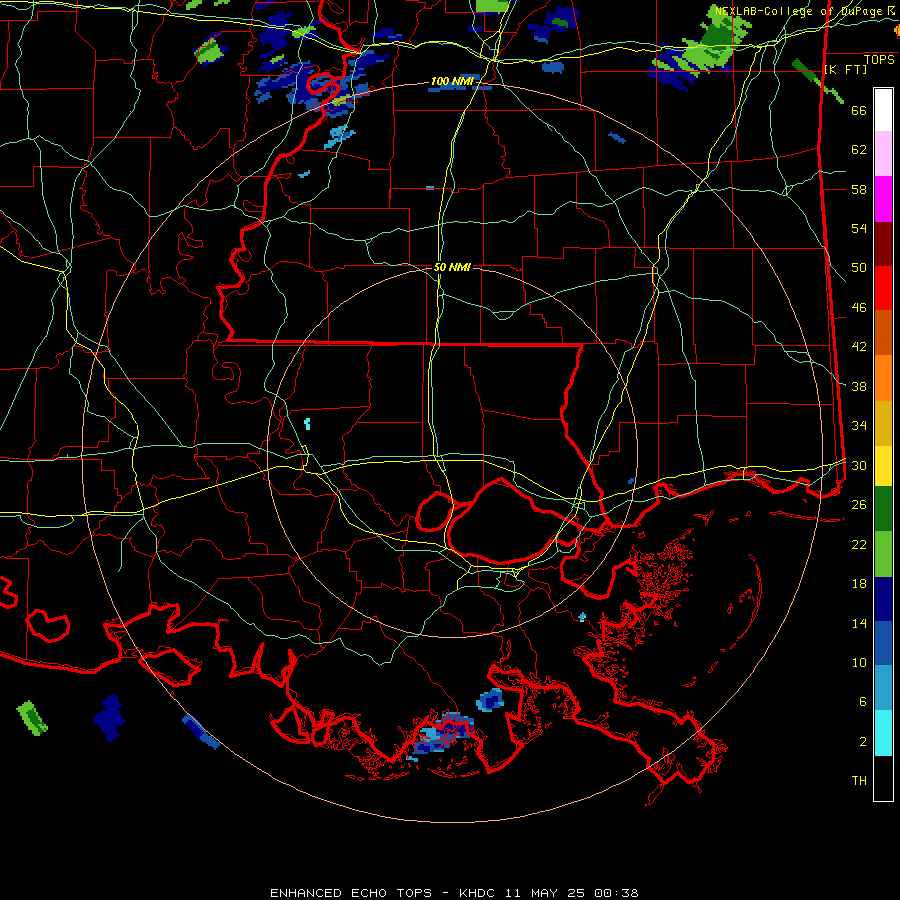Click the legend value "10"
This screenshot has height=900, width=900.
859,663
